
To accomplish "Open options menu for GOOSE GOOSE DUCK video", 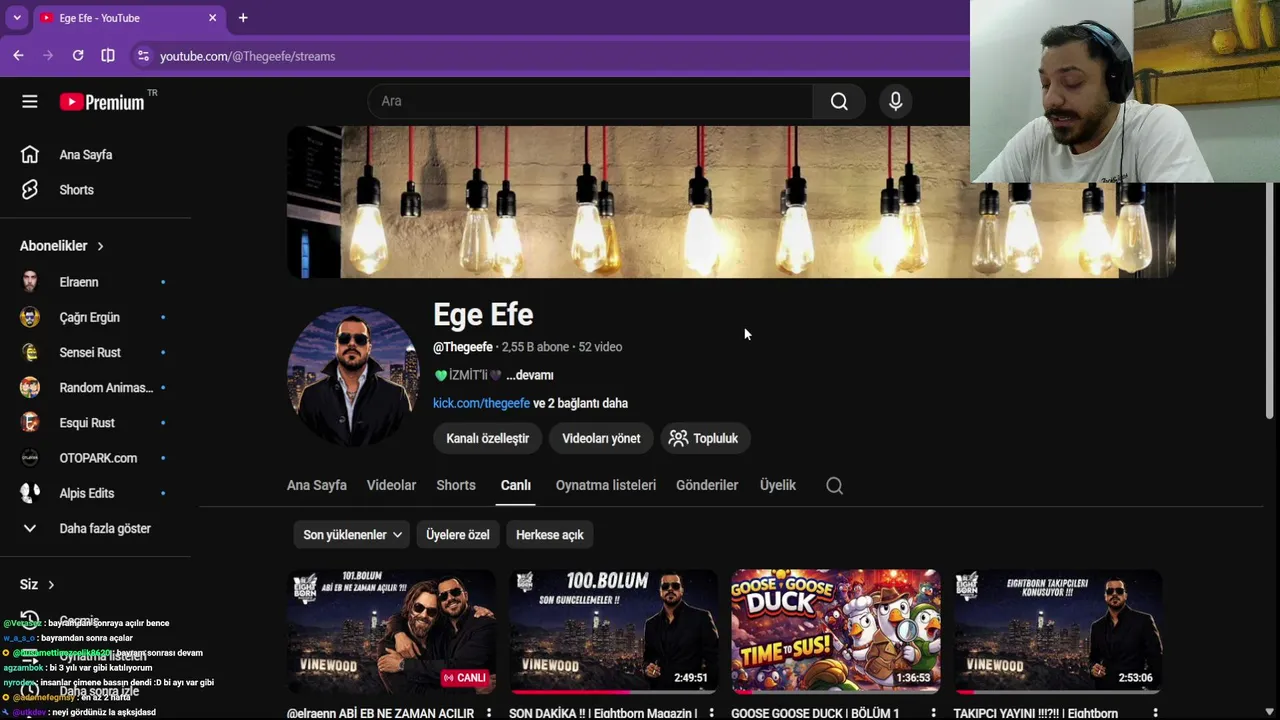I will point(933,713).
